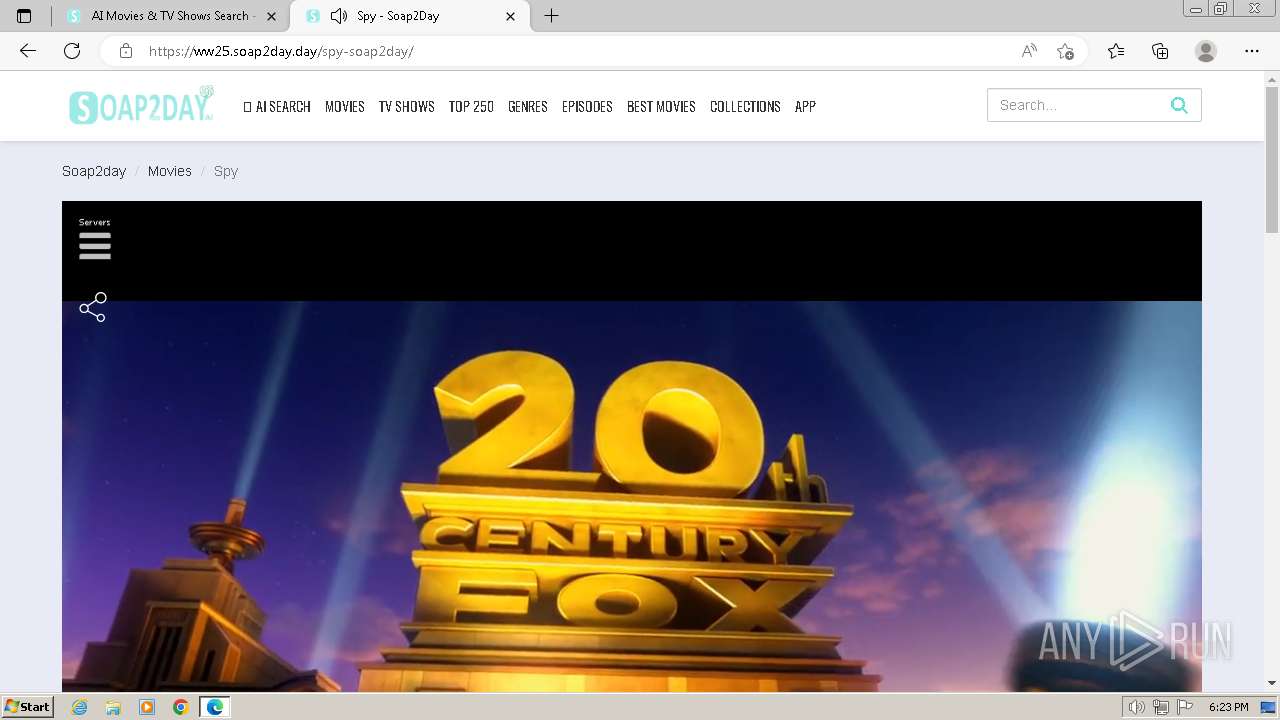Open the Windows Start menu
Screen dimensions: 1280x720
[x=28, y=707]
